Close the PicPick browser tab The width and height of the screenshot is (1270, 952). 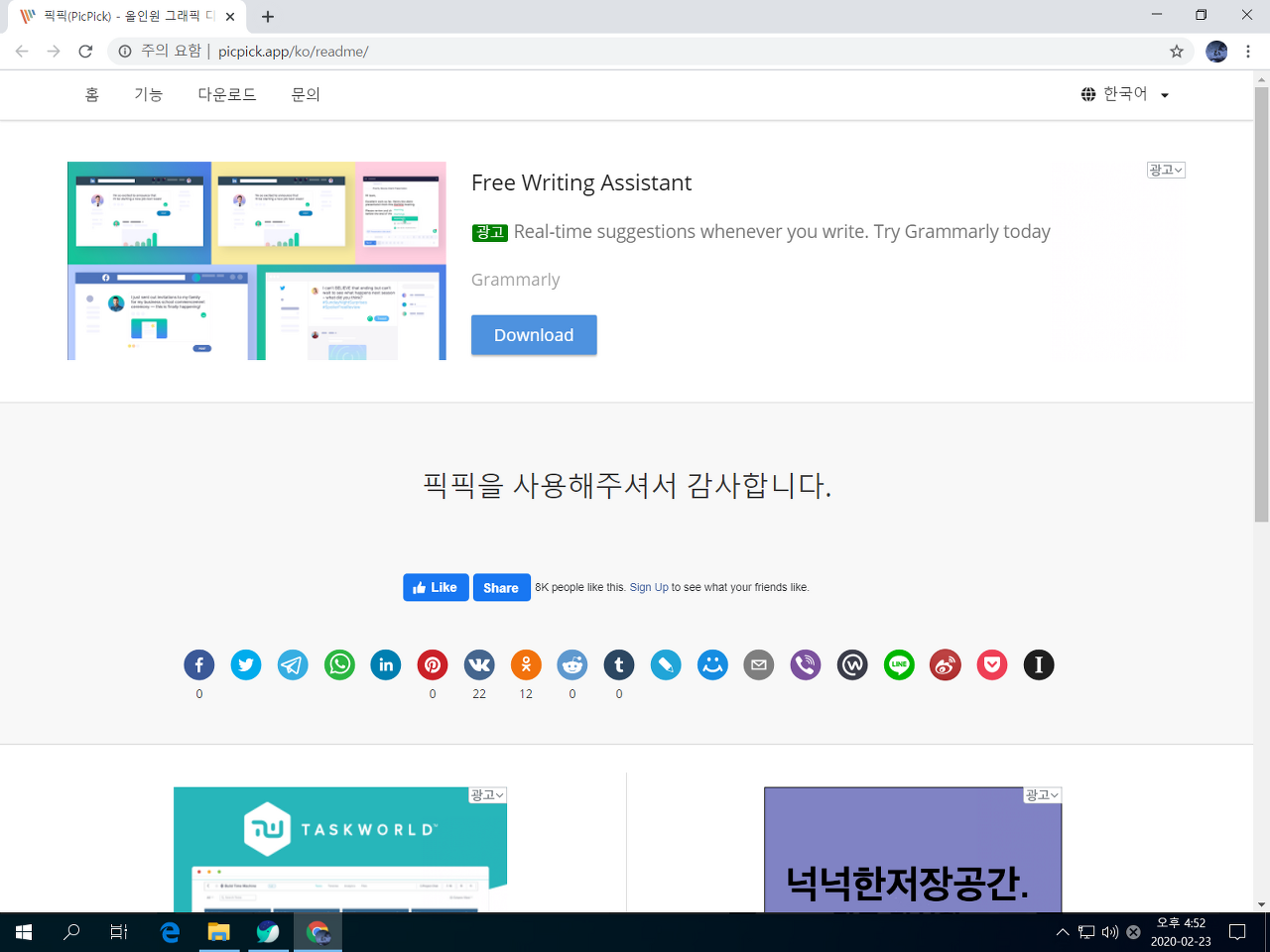230,17
